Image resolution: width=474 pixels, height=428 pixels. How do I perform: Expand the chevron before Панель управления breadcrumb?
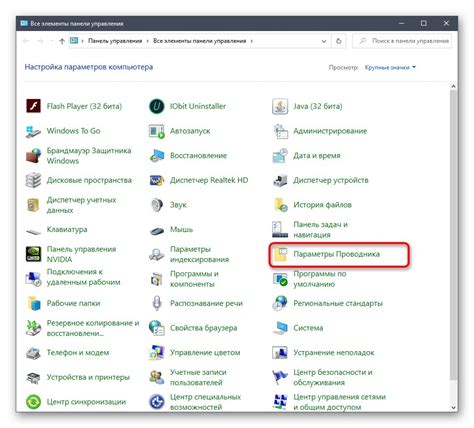(83, 41)
